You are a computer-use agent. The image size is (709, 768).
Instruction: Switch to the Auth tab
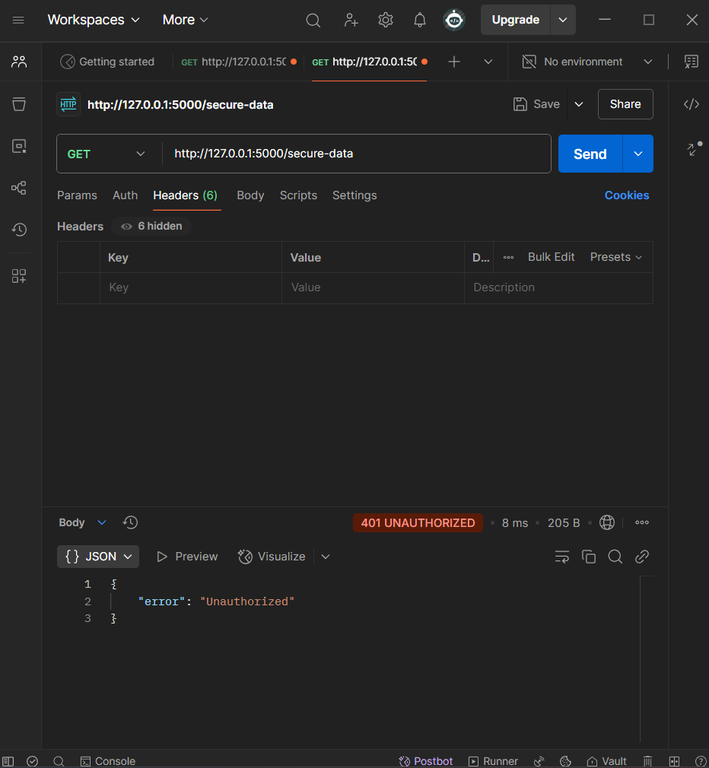(125, 195)
